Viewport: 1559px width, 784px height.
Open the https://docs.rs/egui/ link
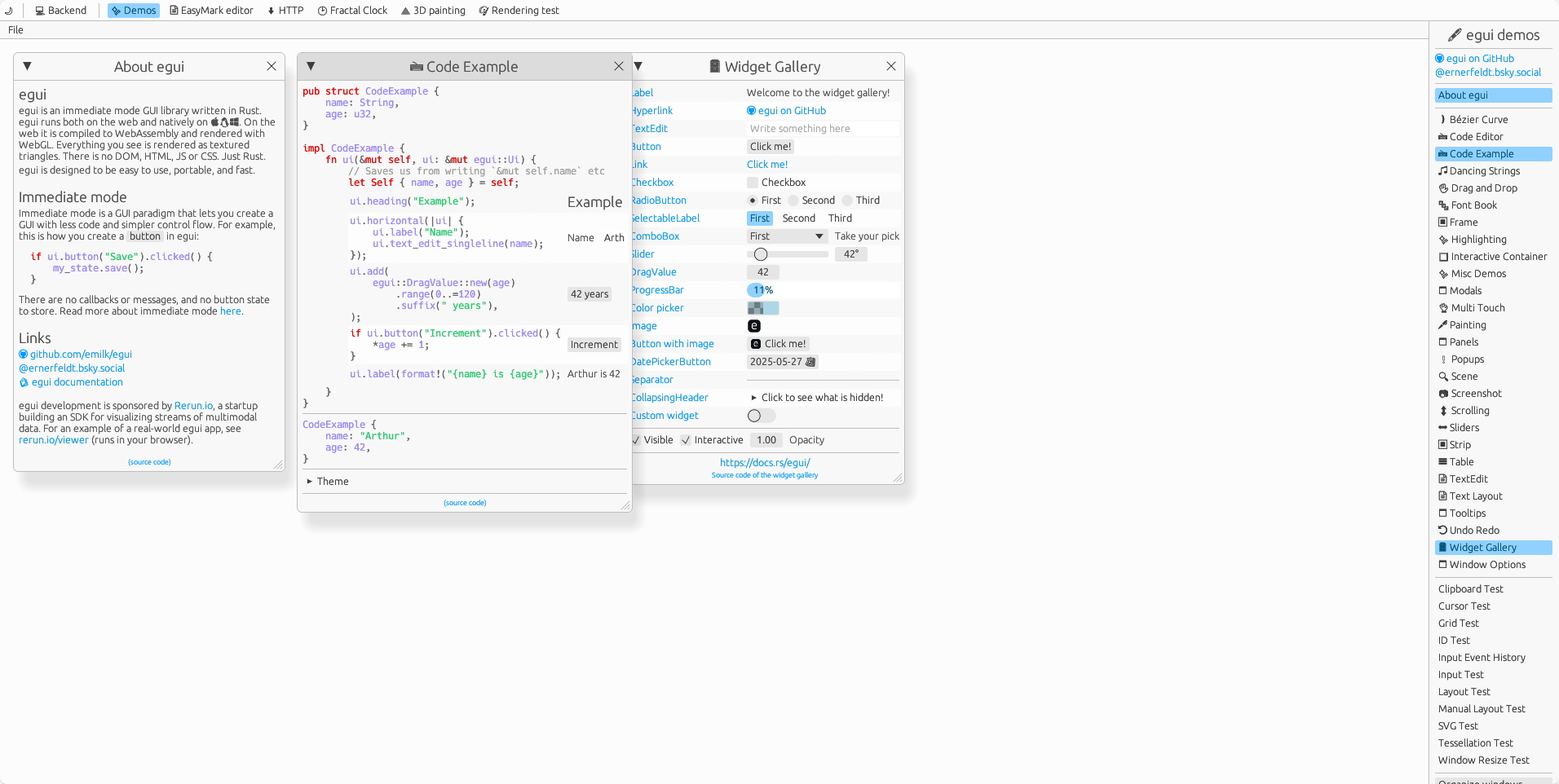pos(765,462)
